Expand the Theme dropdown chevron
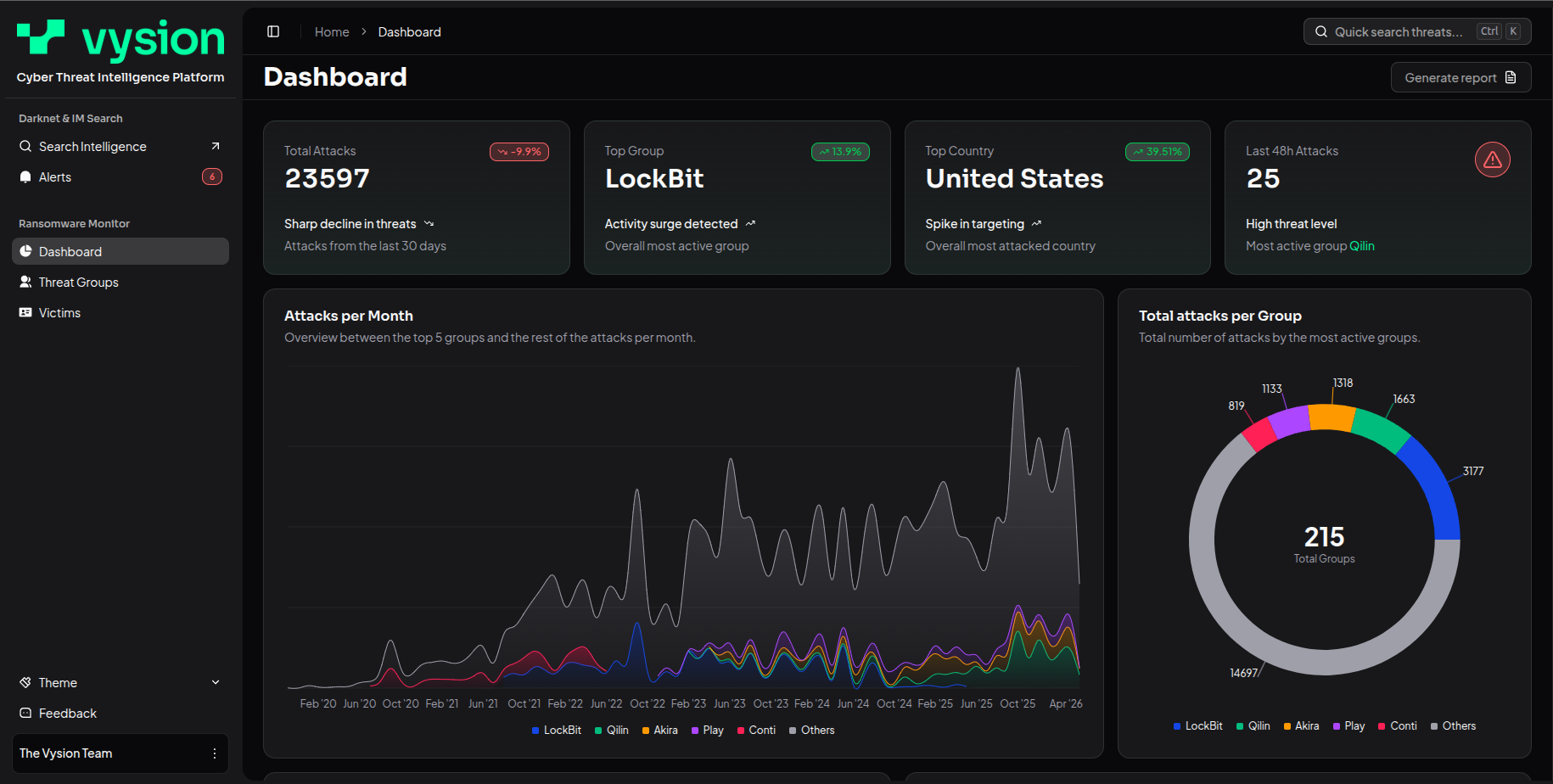The width and height of the screenshot is (1553, 784). pyautogui.click(x=216, y=682)
